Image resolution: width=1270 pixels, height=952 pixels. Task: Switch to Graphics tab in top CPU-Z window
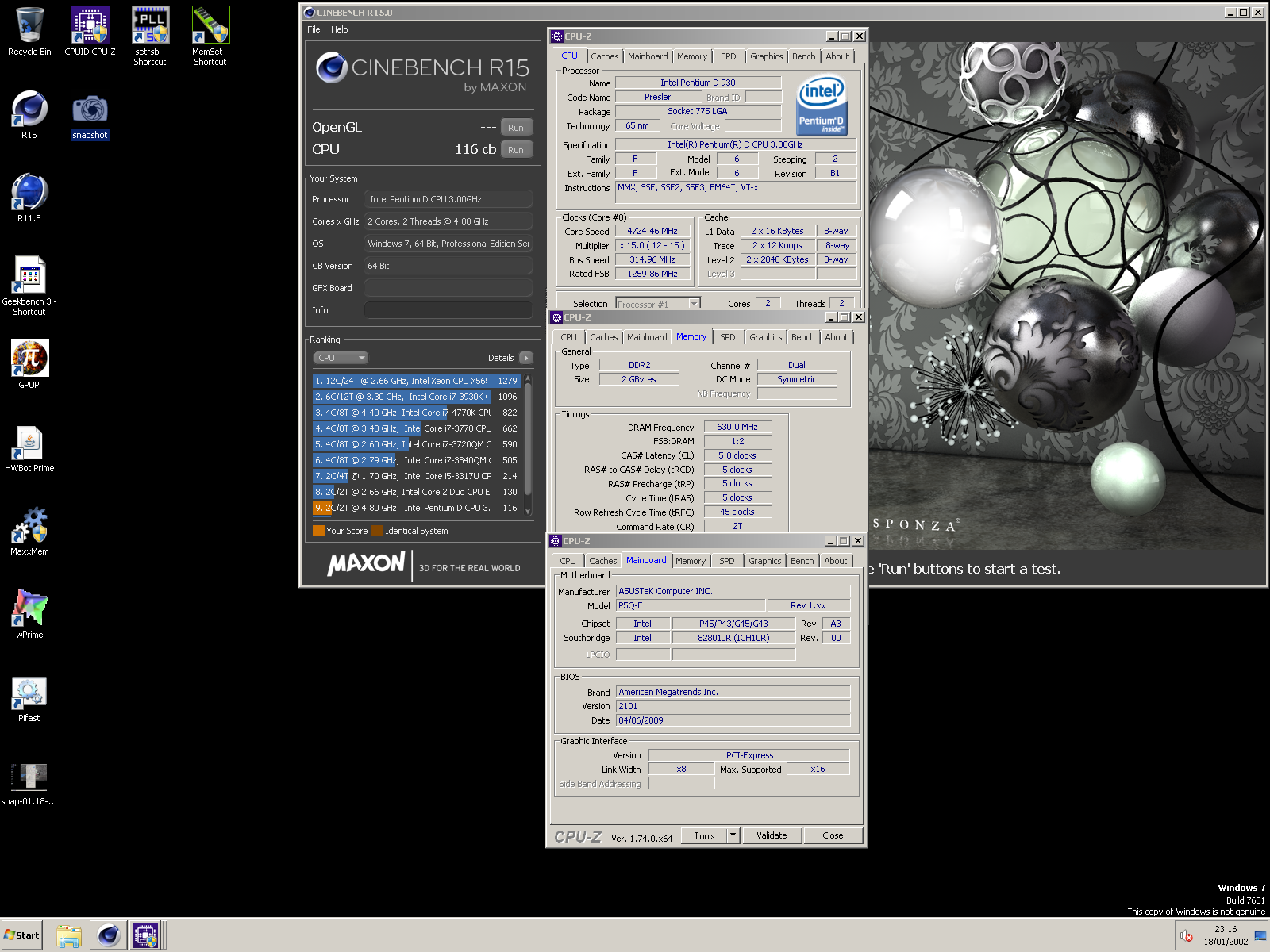767,56
